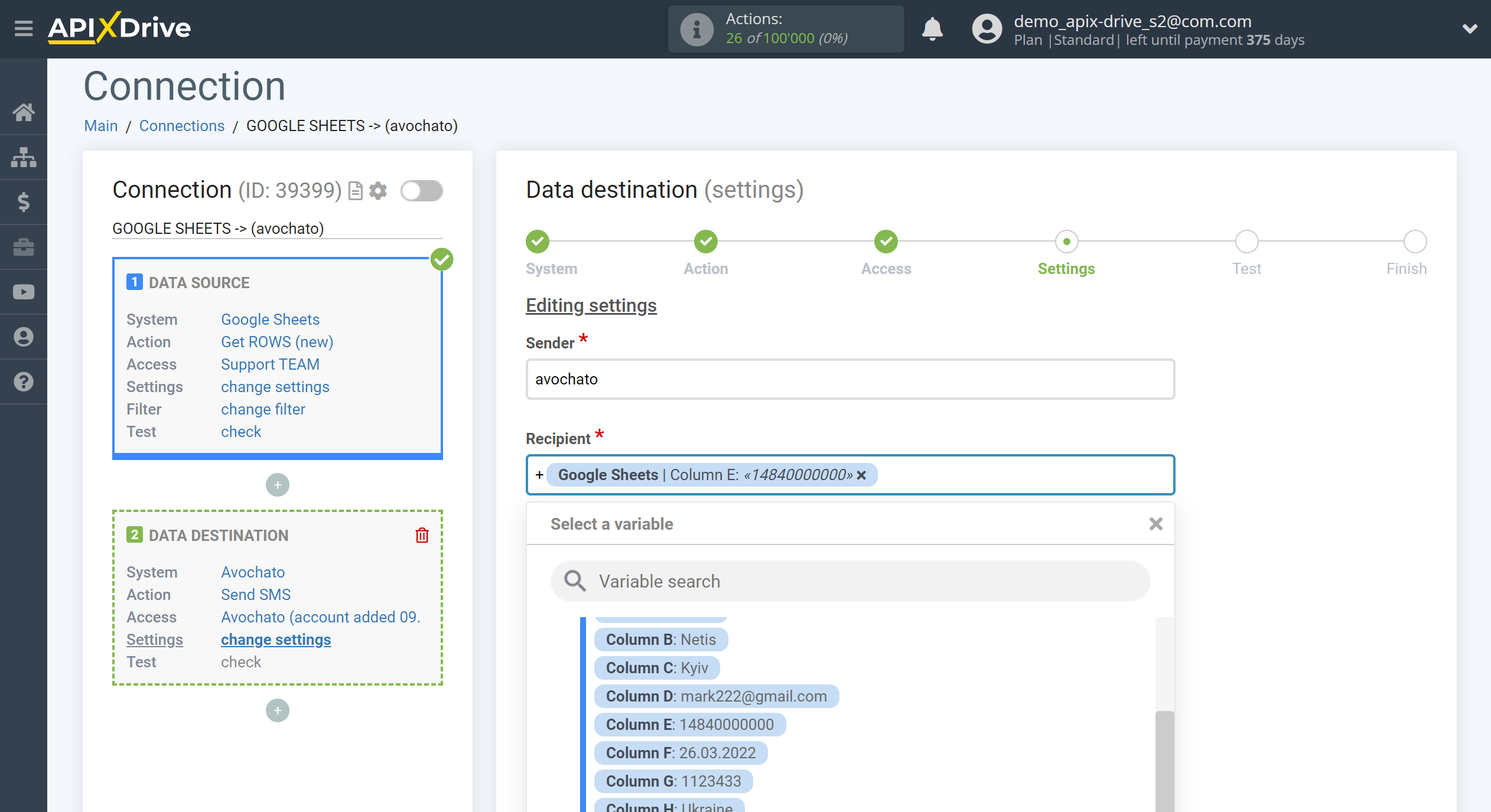Screen dimensions: 1491x812
Task: Click the Recipient field
Action: coord(850,475)
